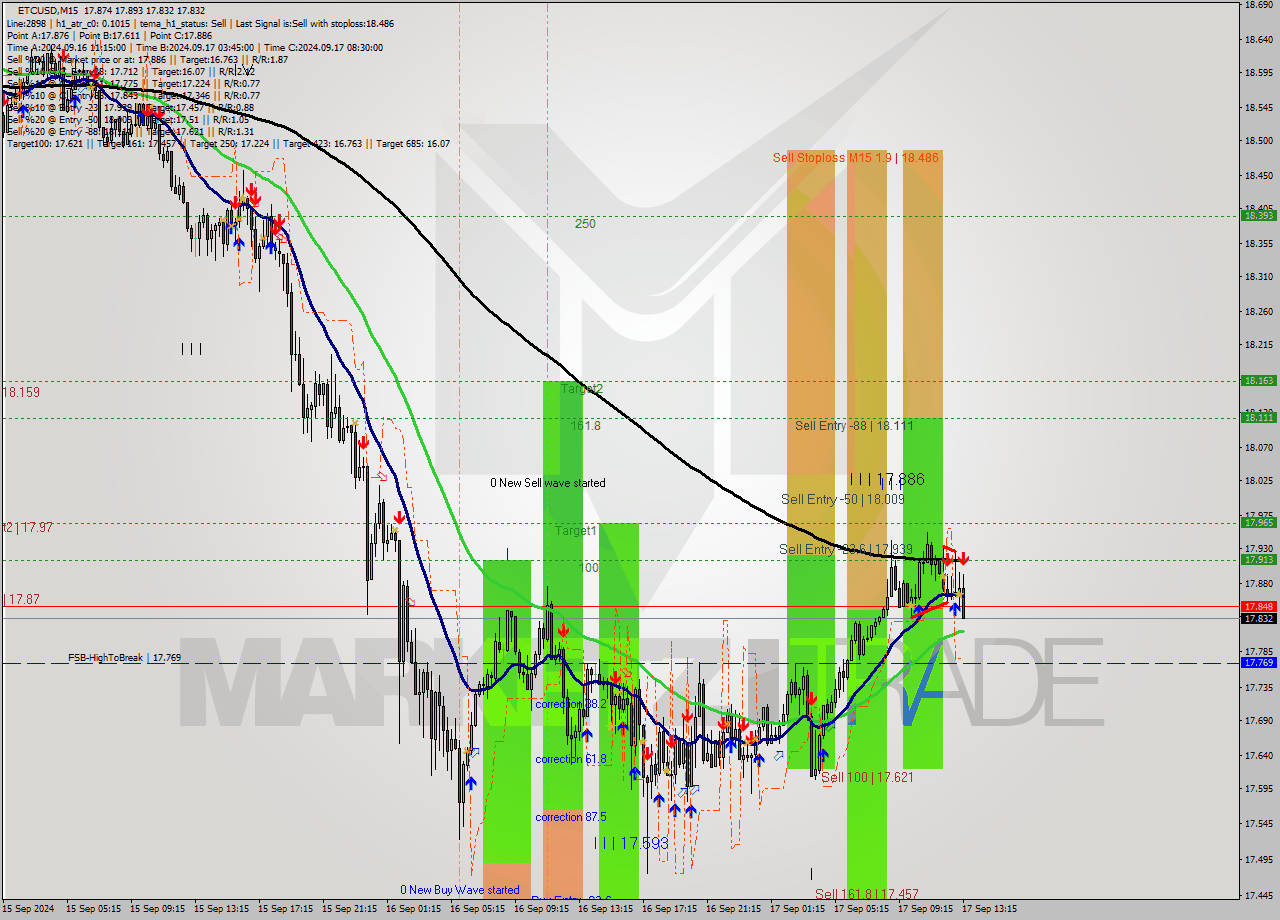This screenshot has height=920, width=1280.
Task: Click the 'Sell Entry -50 | 18.009' label
Action: [x=841, y=498]
